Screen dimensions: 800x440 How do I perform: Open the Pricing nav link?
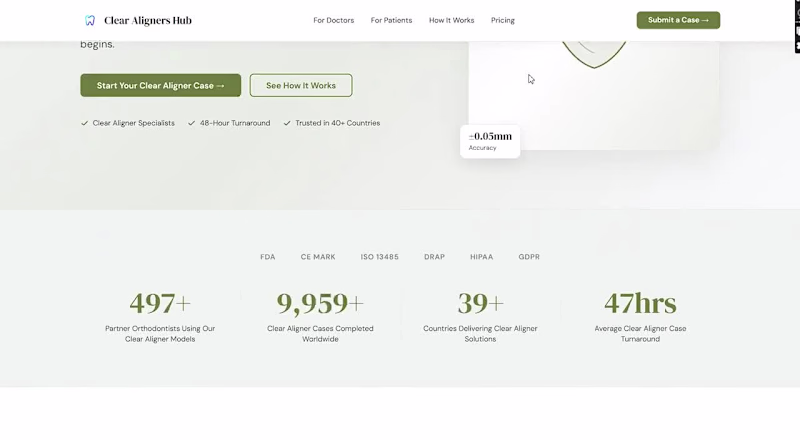click(503, 20)
